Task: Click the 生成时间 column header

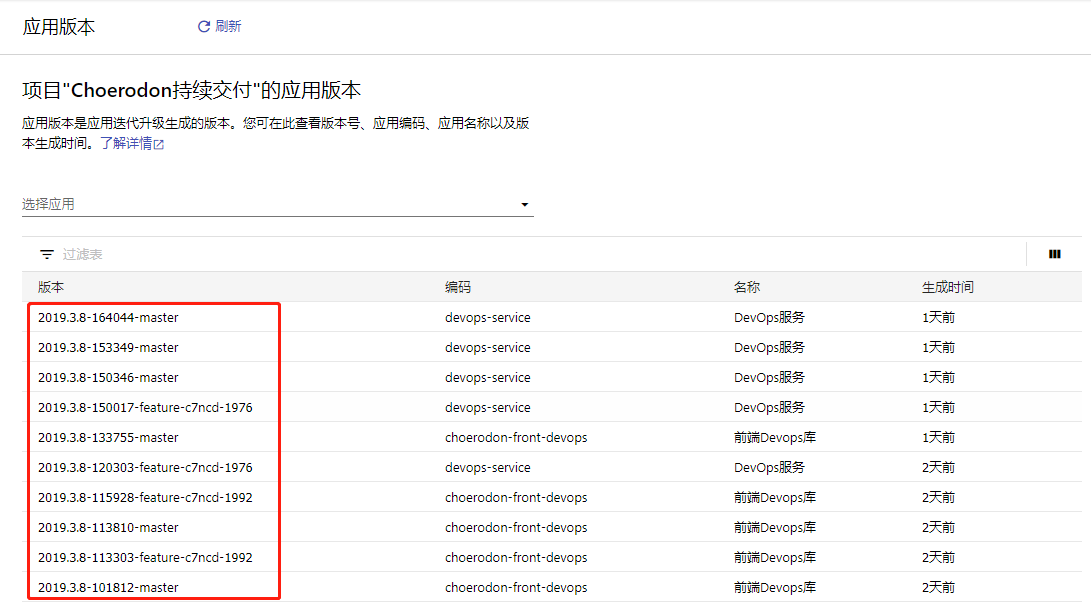Action: coord(948,287)
